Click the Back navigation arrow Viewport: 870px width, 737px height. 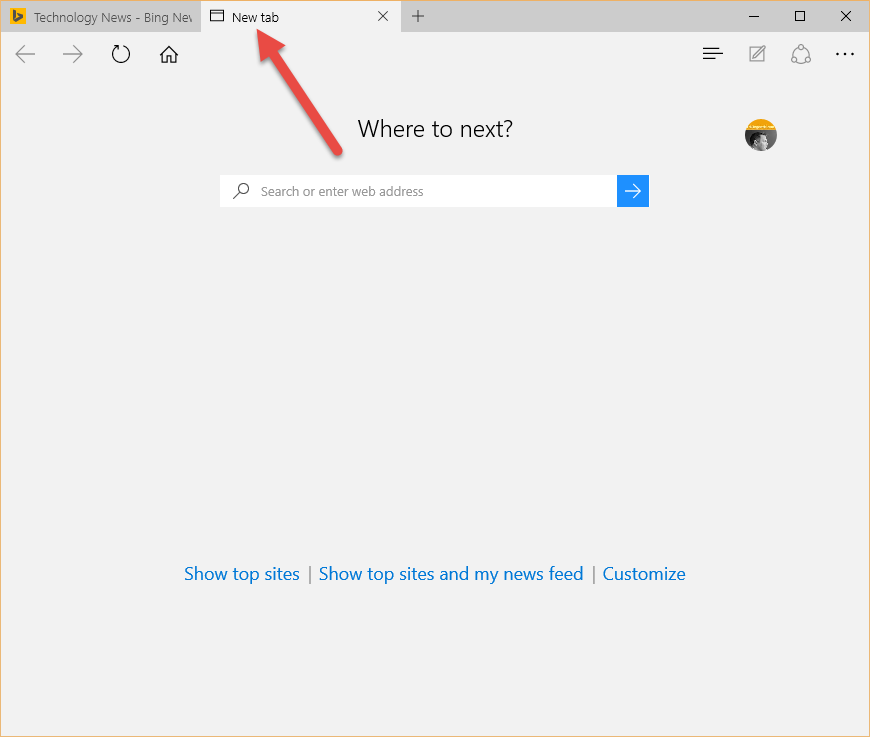coord(25,54)
